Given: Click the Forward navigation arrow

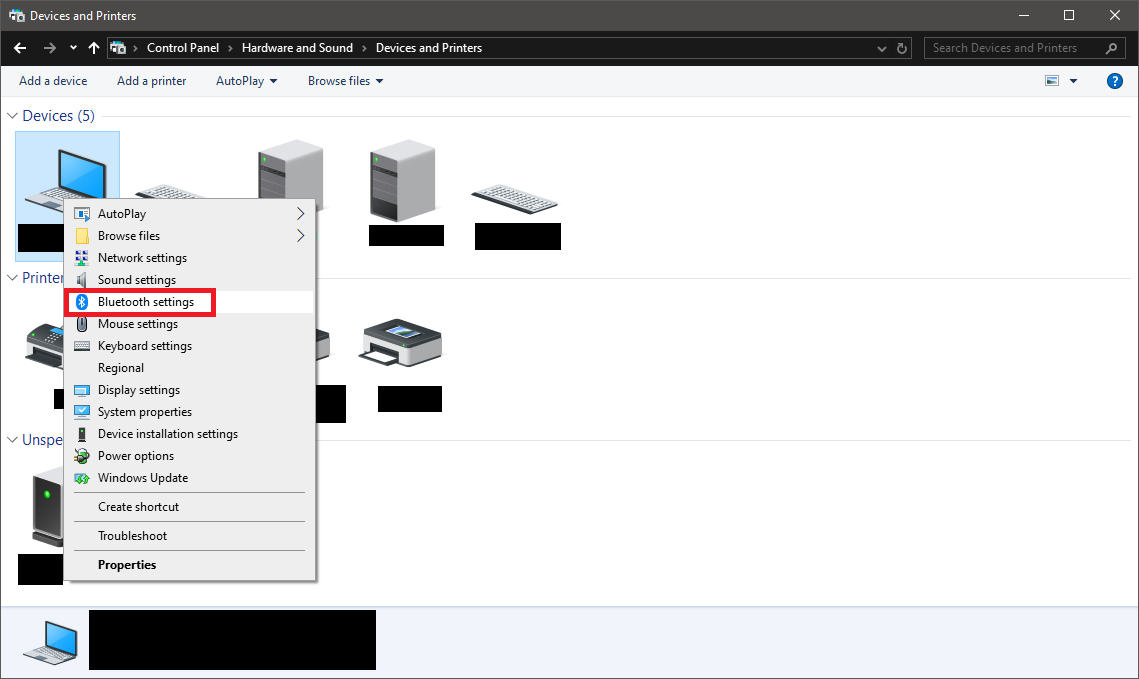Looking at the screenshot, I should 49,48.
